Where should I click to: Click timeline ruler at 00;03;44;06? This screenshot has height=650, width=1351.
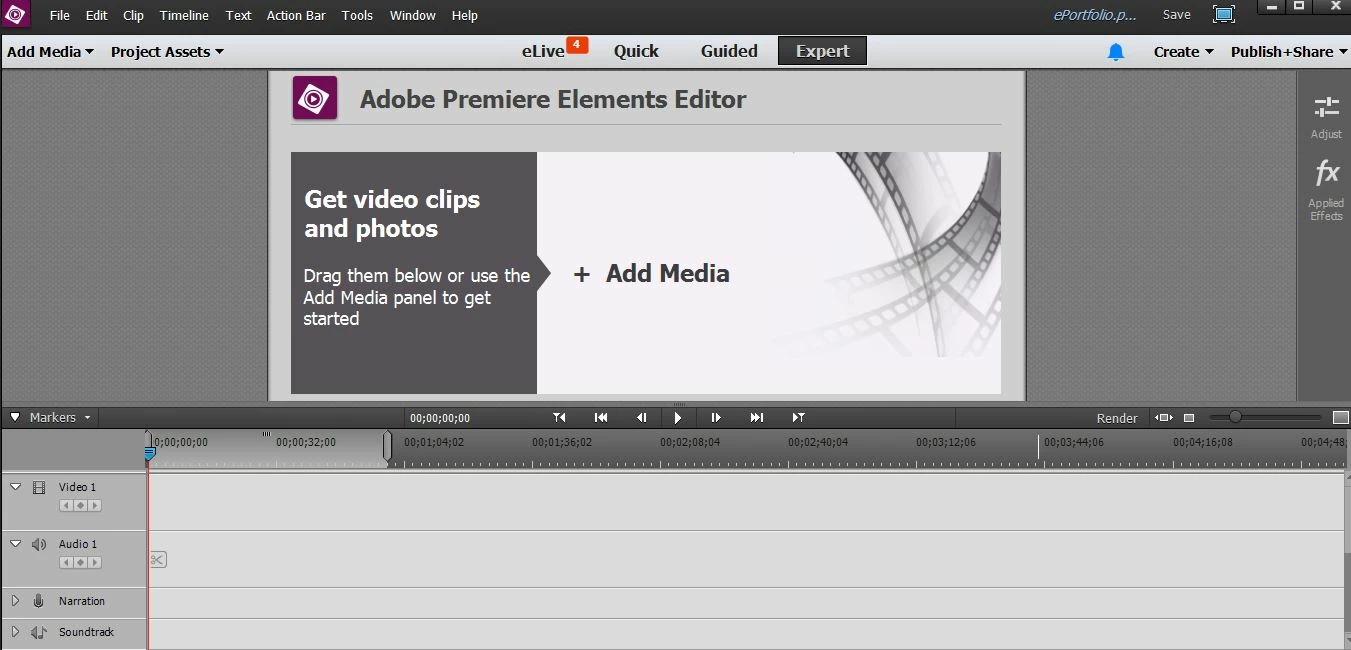tap(1074, 442)
